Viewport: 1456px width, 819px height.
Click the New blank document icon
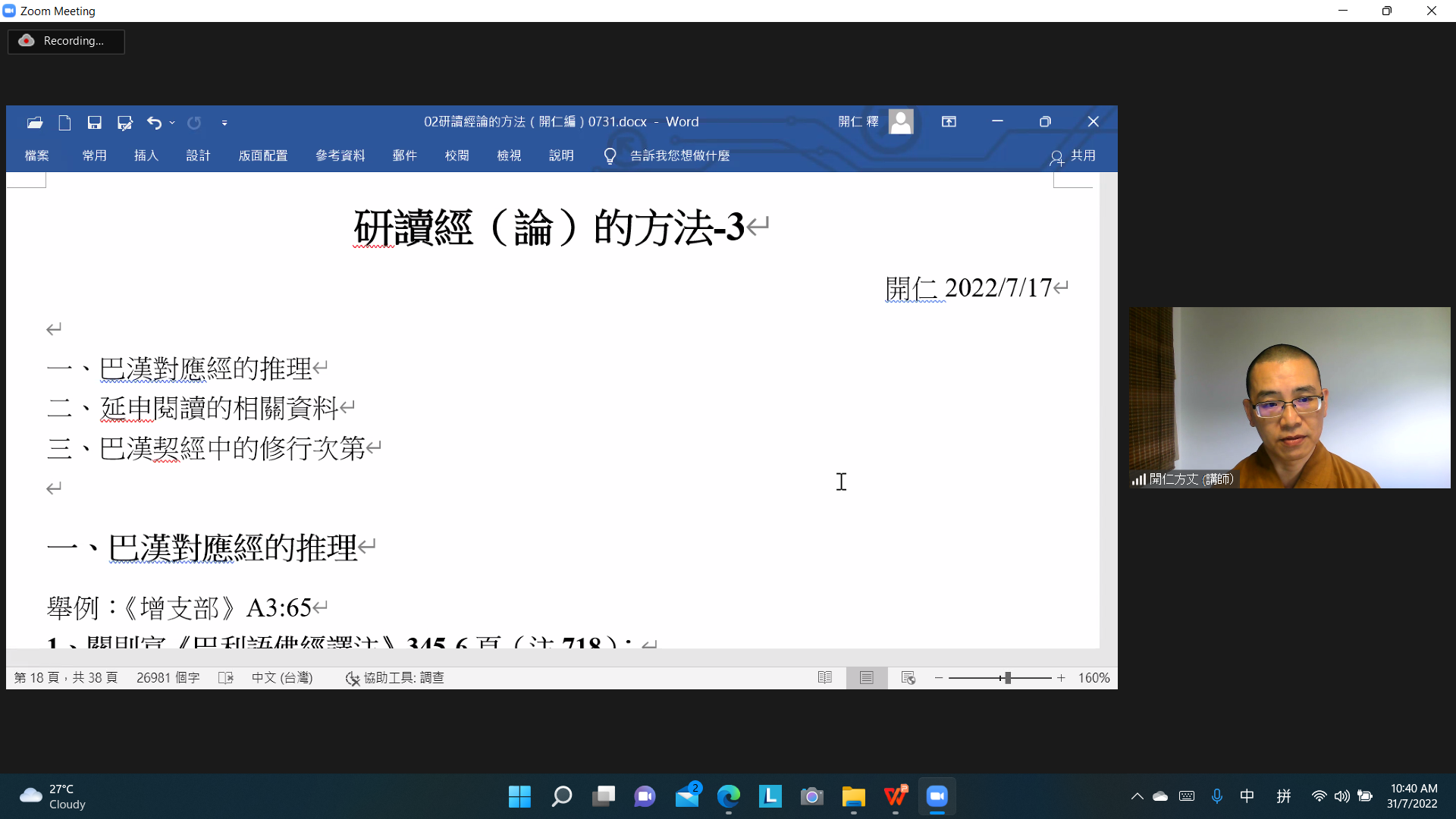64,123
